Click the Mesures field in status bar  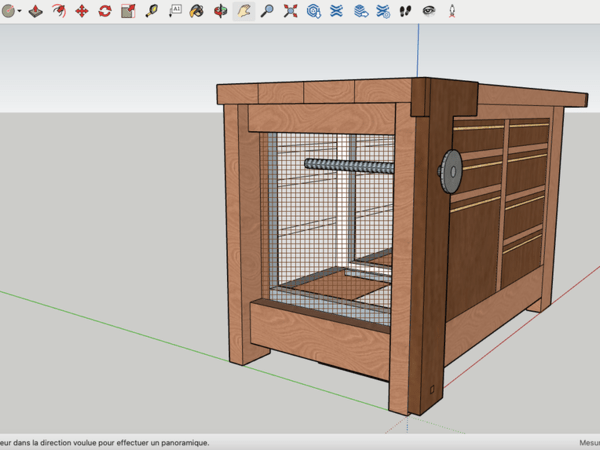[588, 442]
